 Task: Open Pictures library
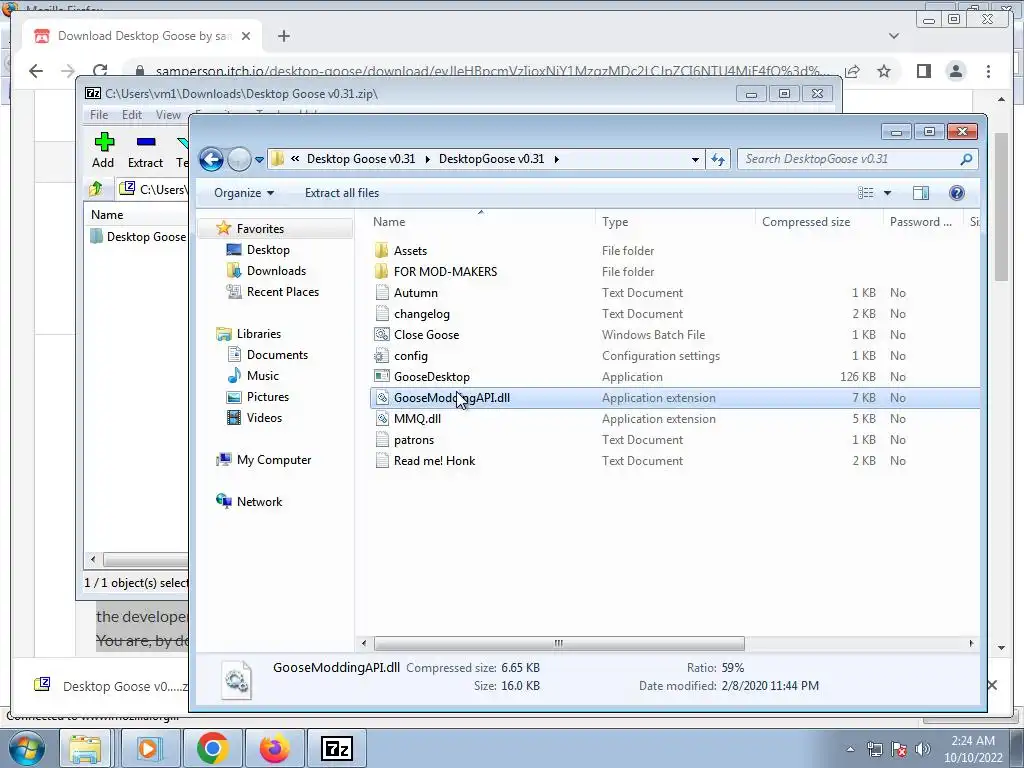tap(267, 396)
